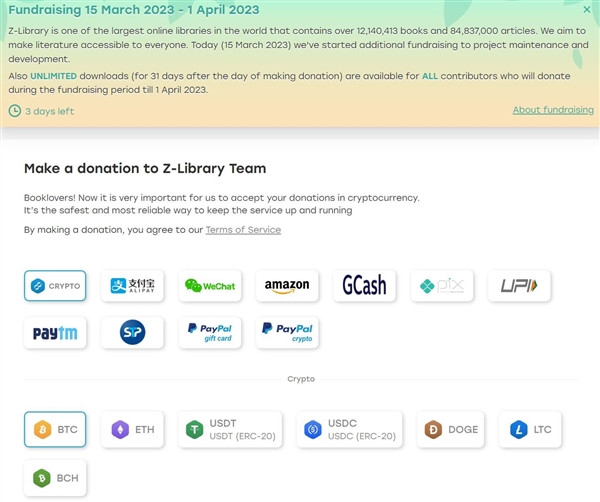Select WeChat payment option

click(210, 286)
